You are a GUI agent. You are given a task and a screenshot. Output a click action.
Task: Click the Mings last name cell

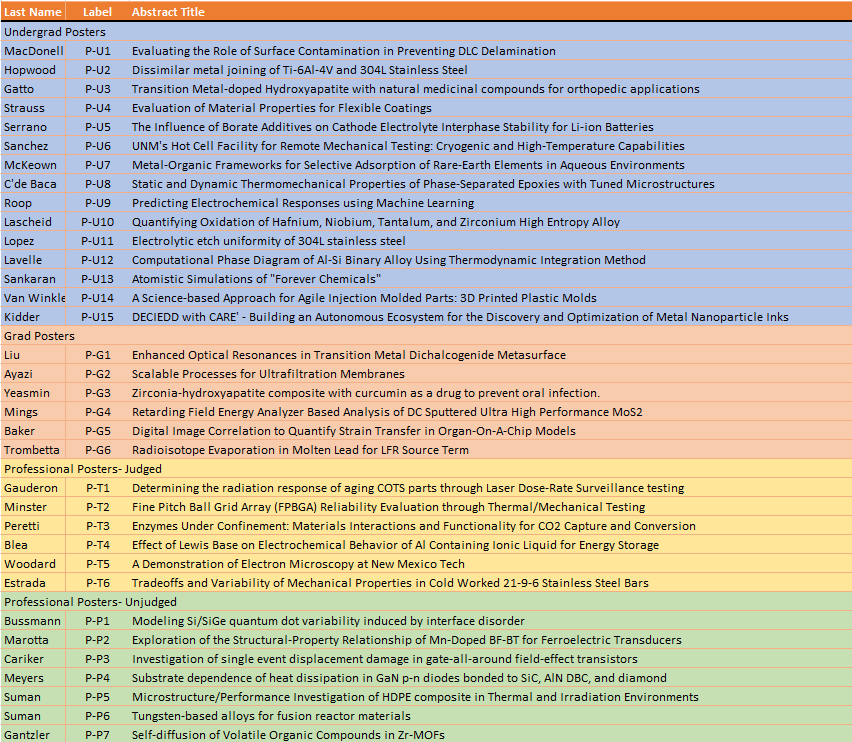[x=33, y=412]
